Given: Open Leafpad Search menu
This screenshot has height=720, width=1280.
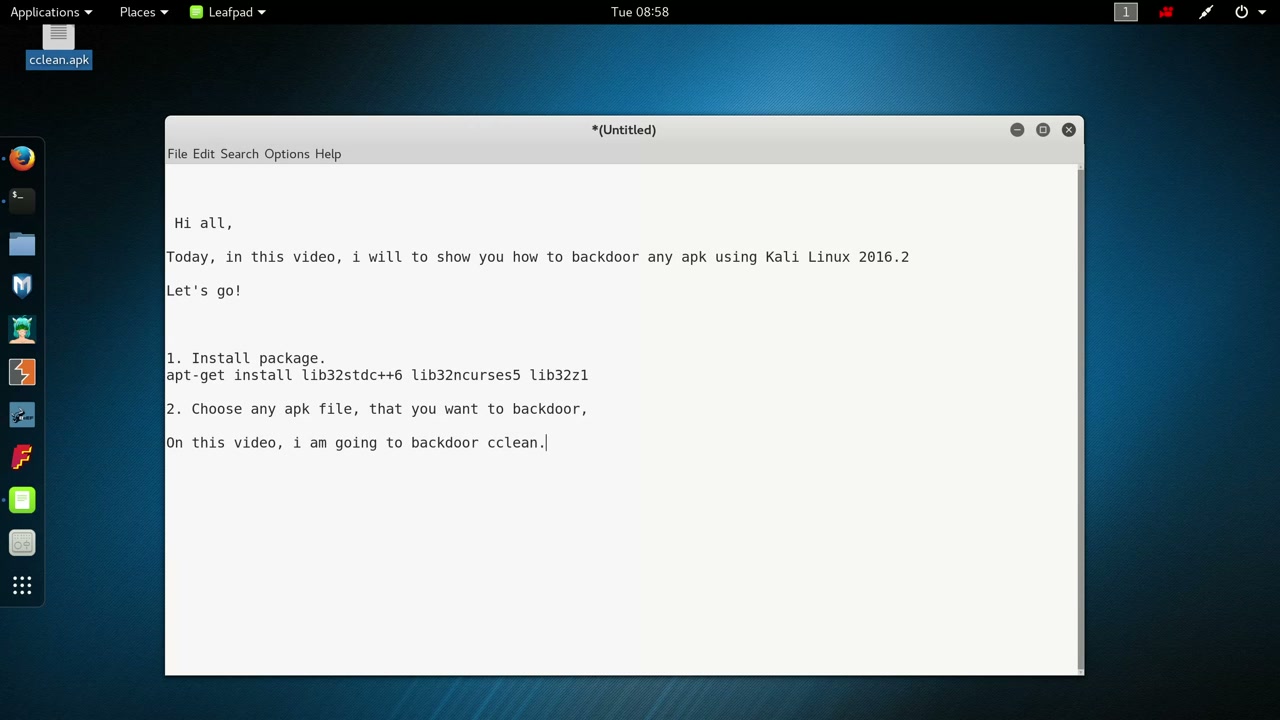Looking at the screenshot, I should 239,154.
